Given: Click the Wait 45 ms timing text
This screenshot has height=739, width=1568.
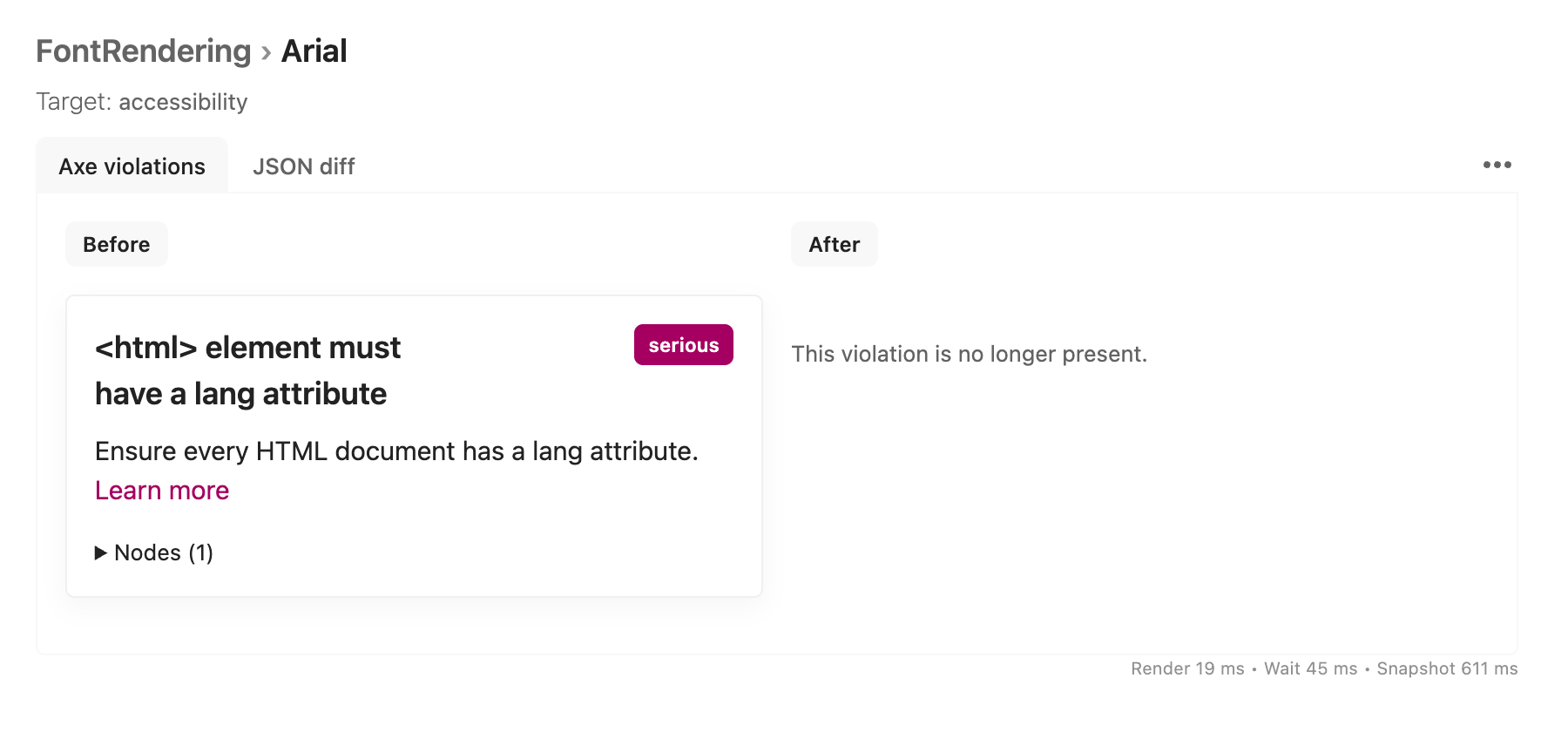Looking at the screenshot, I should 1310,668.
